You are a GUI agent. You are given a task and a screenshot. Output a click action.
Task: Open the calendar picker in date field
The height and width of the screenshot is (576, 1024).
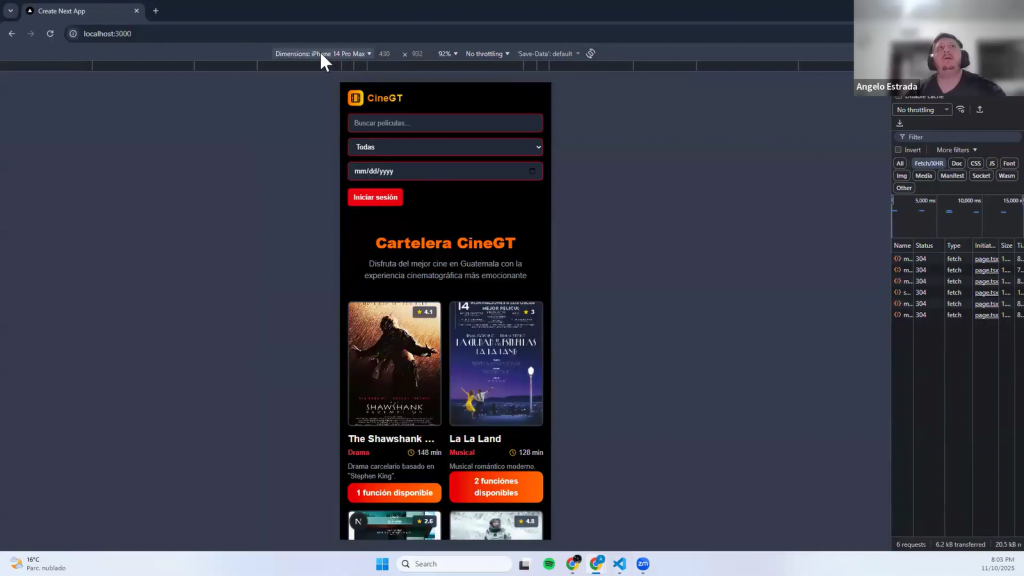[x=532, y=171]
